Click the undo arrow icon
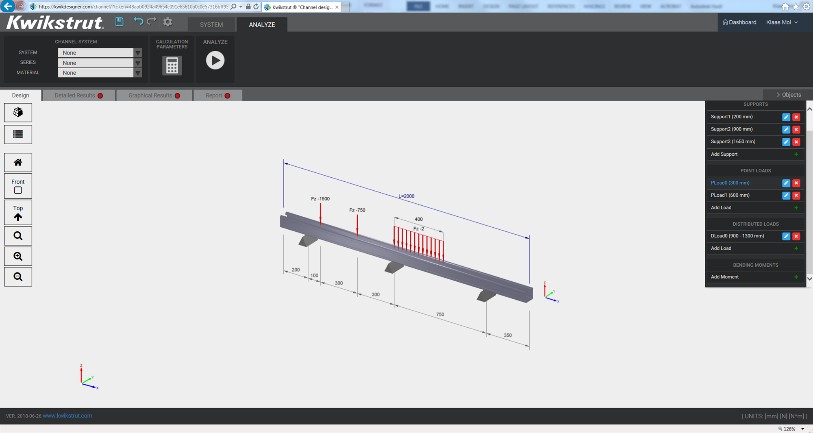813x433 pixels. [x=137, y=21]
